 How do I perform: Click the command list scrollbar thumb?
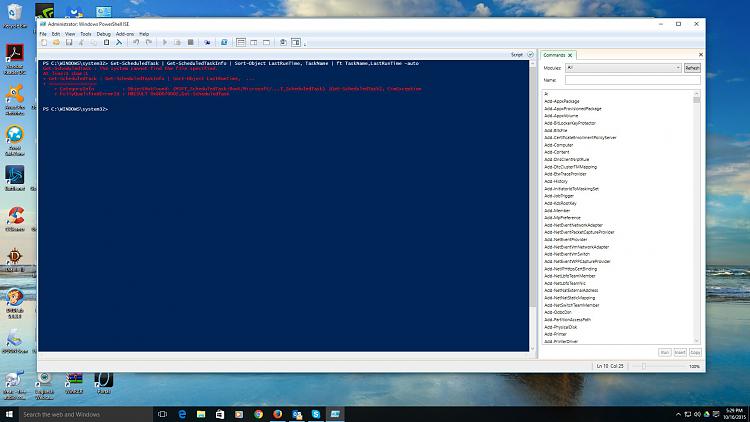[696, 100]
